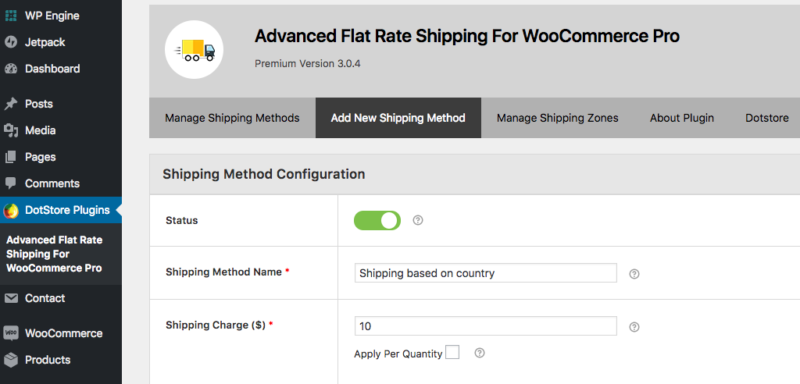Click help icon next to Shipping Method Name
This screenshot has width=800, height=384.
[x=634, y=274]
